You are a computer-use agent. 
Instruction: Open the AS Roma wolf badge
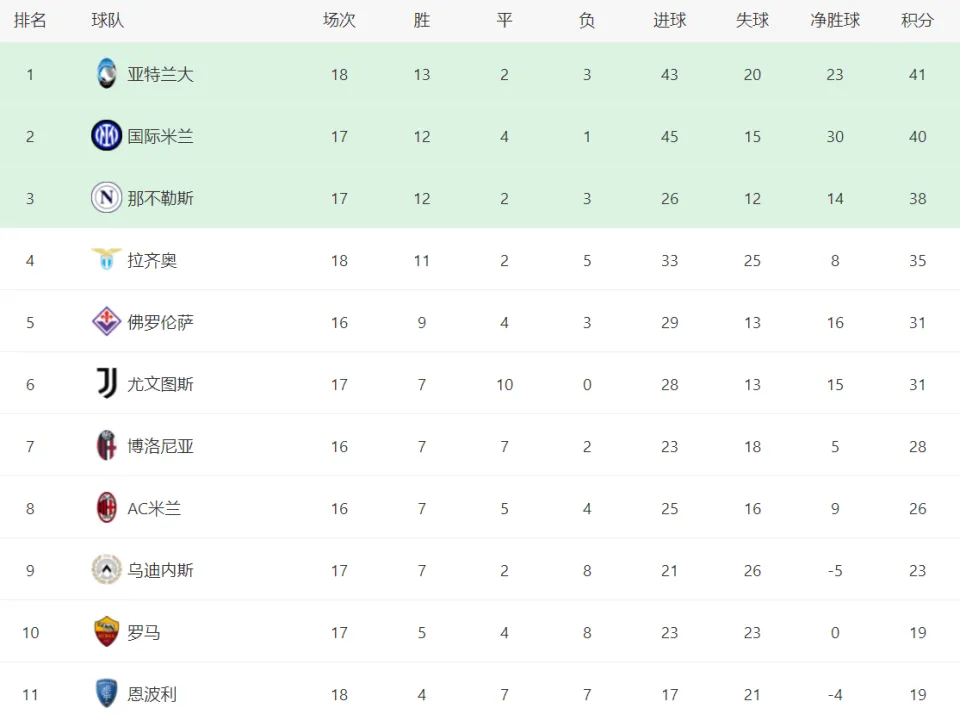click(x=107, y=631)
